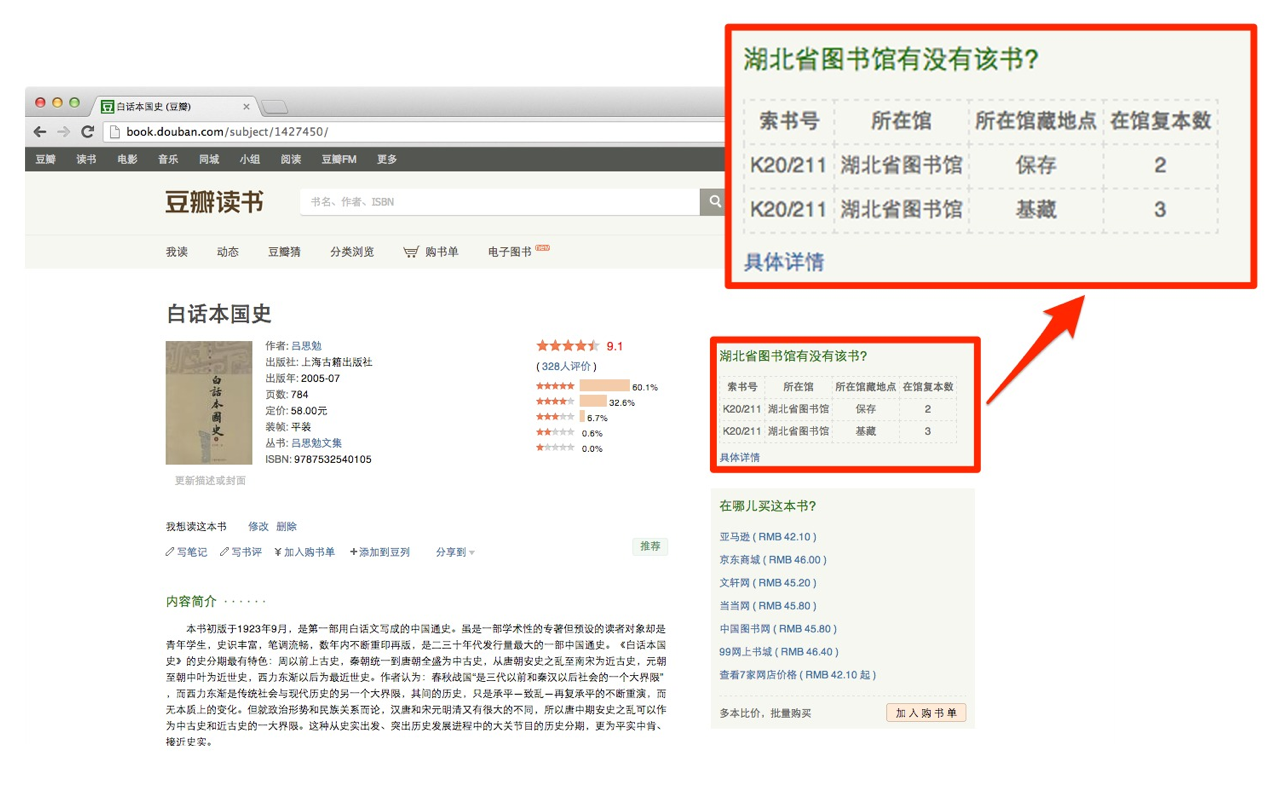Click the 推荐 button
This screenshot has width=1280, height=800.
coord(650,546)
